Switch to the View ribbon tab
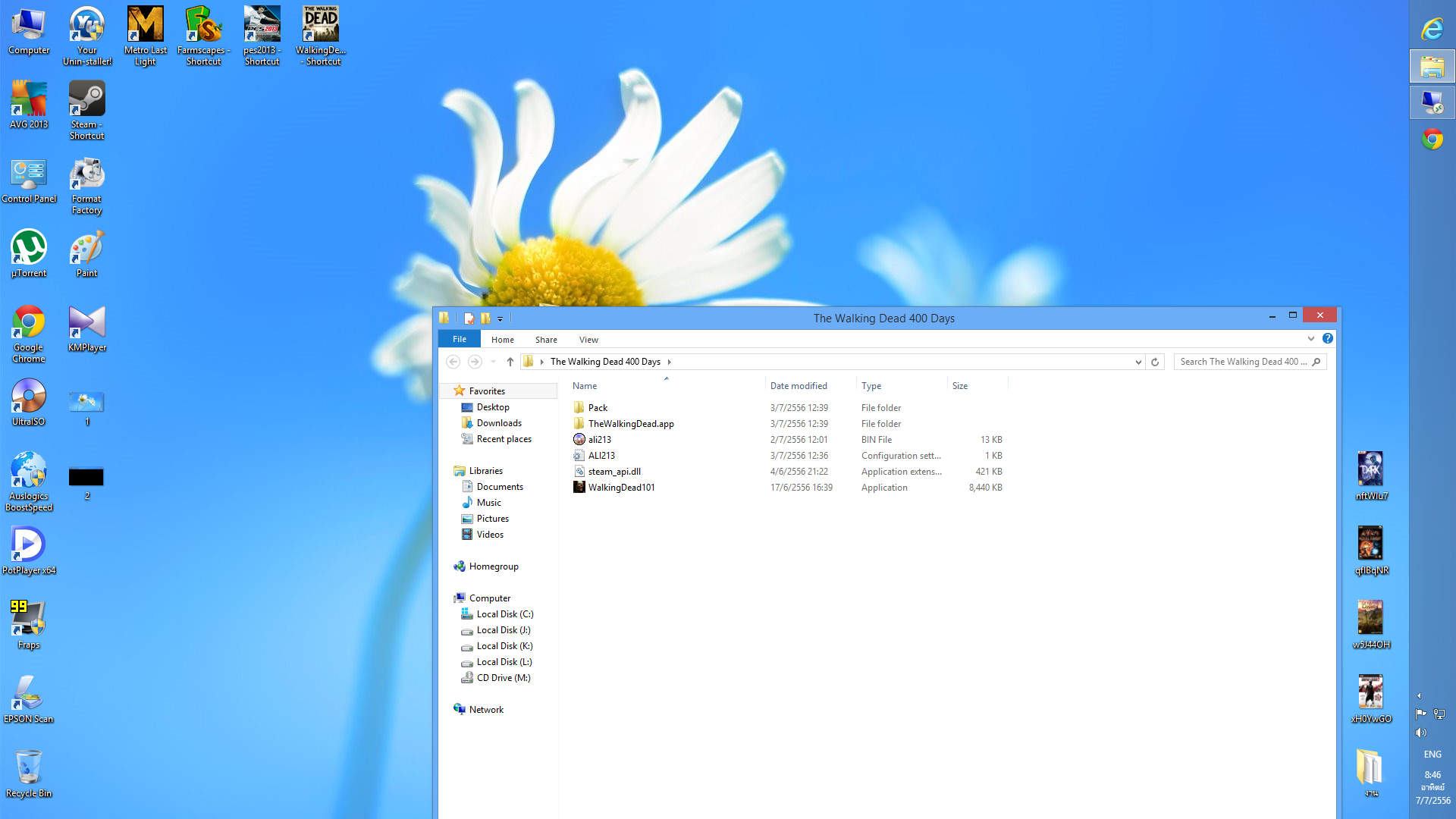The image size is (1456, 819). tap(588, 340)
